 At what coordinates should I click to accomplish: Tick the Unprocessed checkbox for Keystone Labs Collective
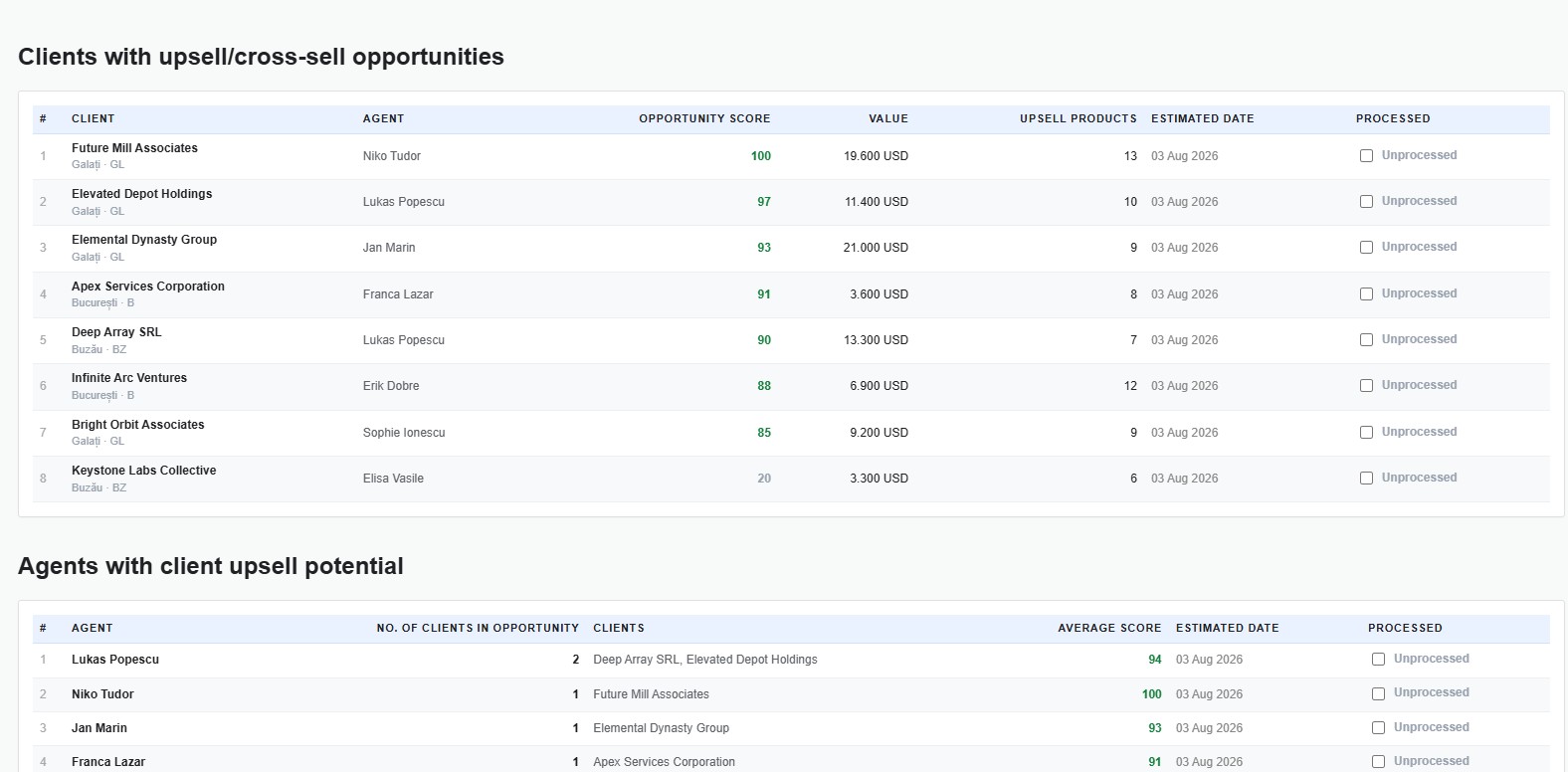point(1366,479)
